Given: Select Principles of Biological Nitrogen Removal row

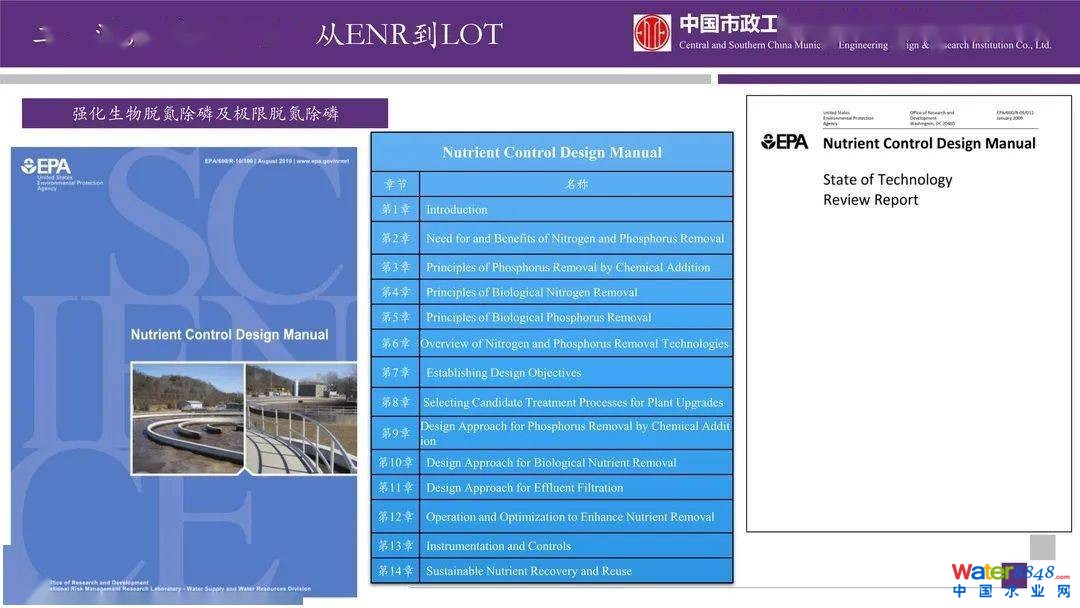Looking at the screenshot, I should (x=531, y=293).
